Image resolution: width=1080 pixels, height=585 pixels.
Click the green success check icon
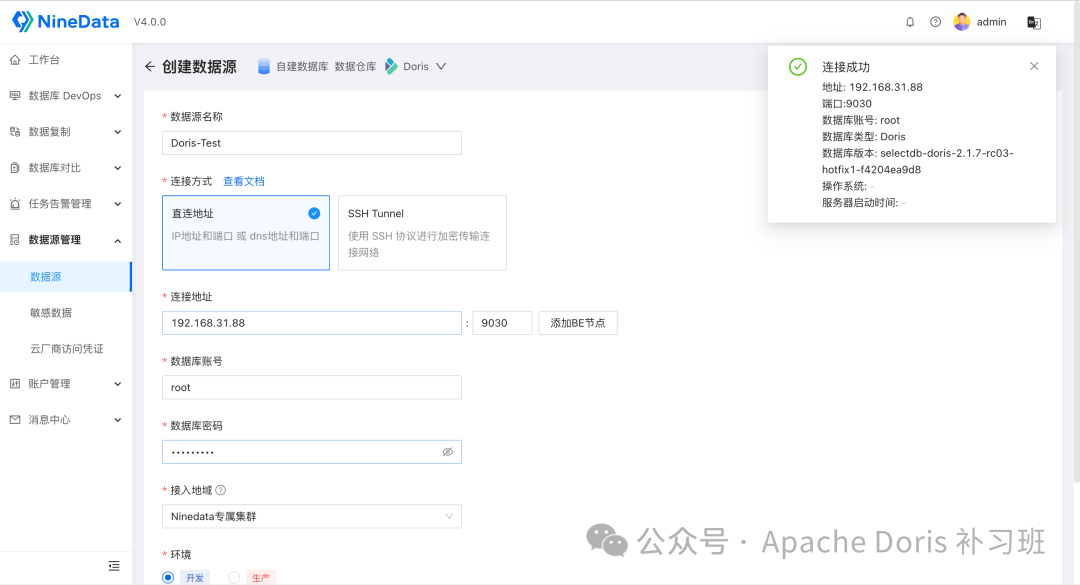[x=798, y=67]
